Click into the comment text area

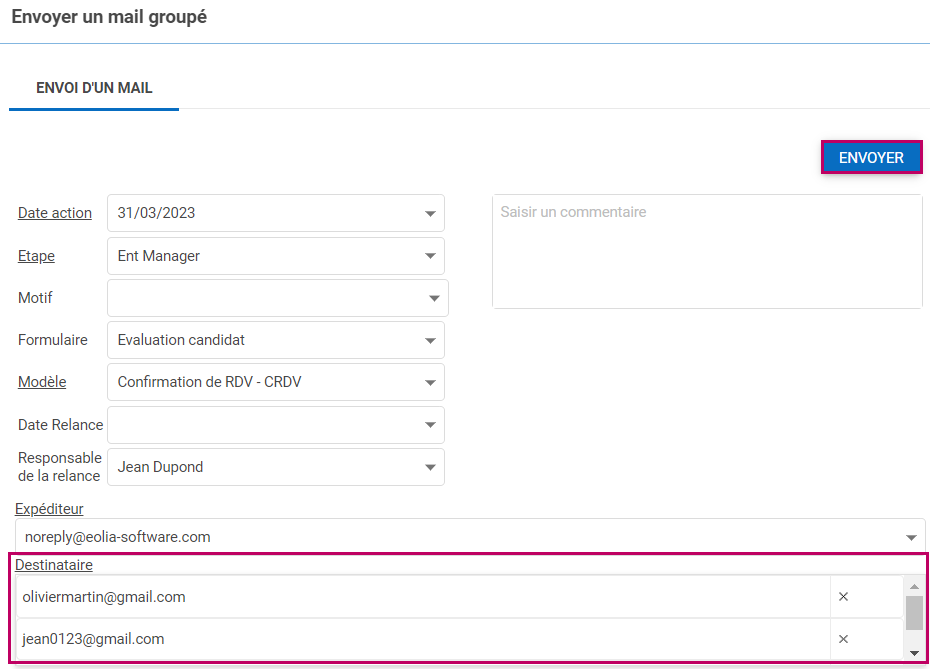(706, 251)
